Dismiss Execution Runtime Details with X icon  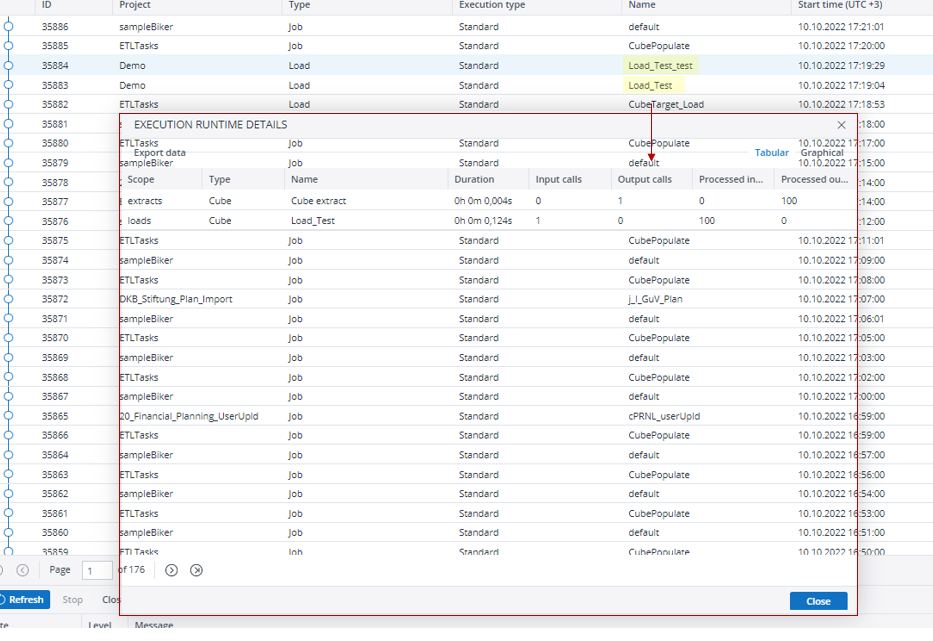[x=841, y=125]
